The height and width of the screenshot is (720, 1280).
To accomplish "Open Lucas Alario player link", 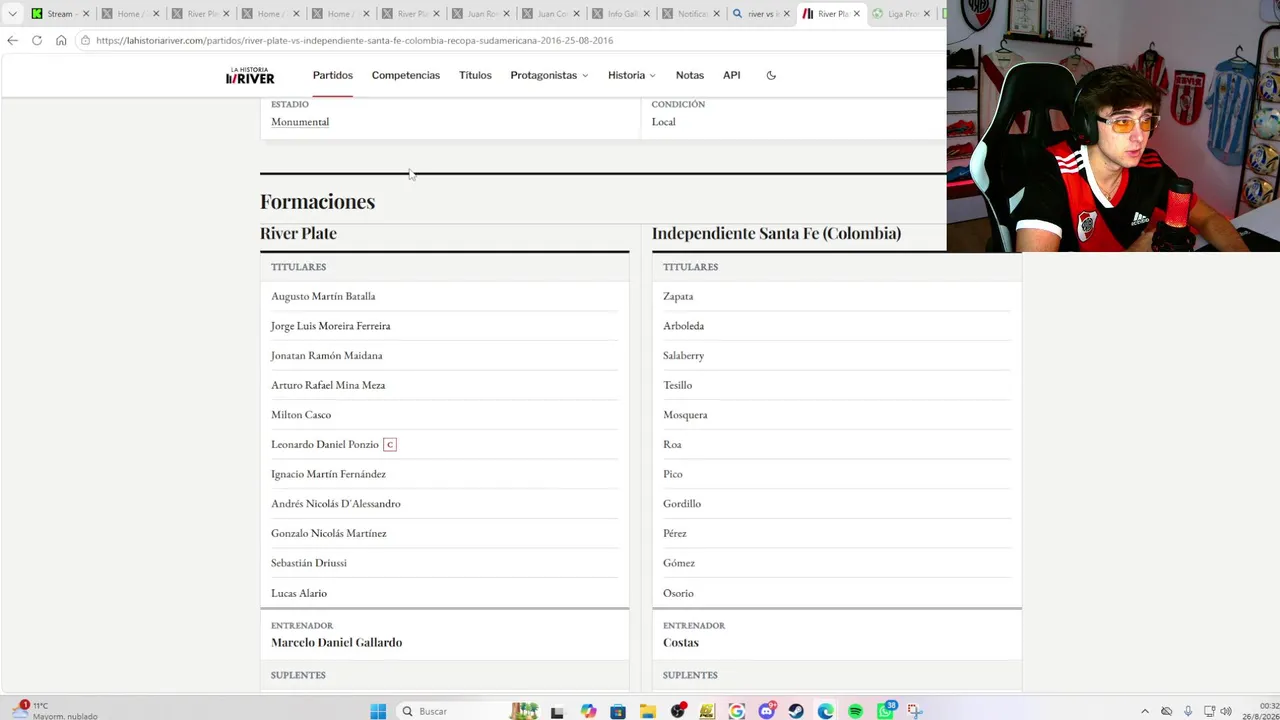I will (x=299, y=593).
